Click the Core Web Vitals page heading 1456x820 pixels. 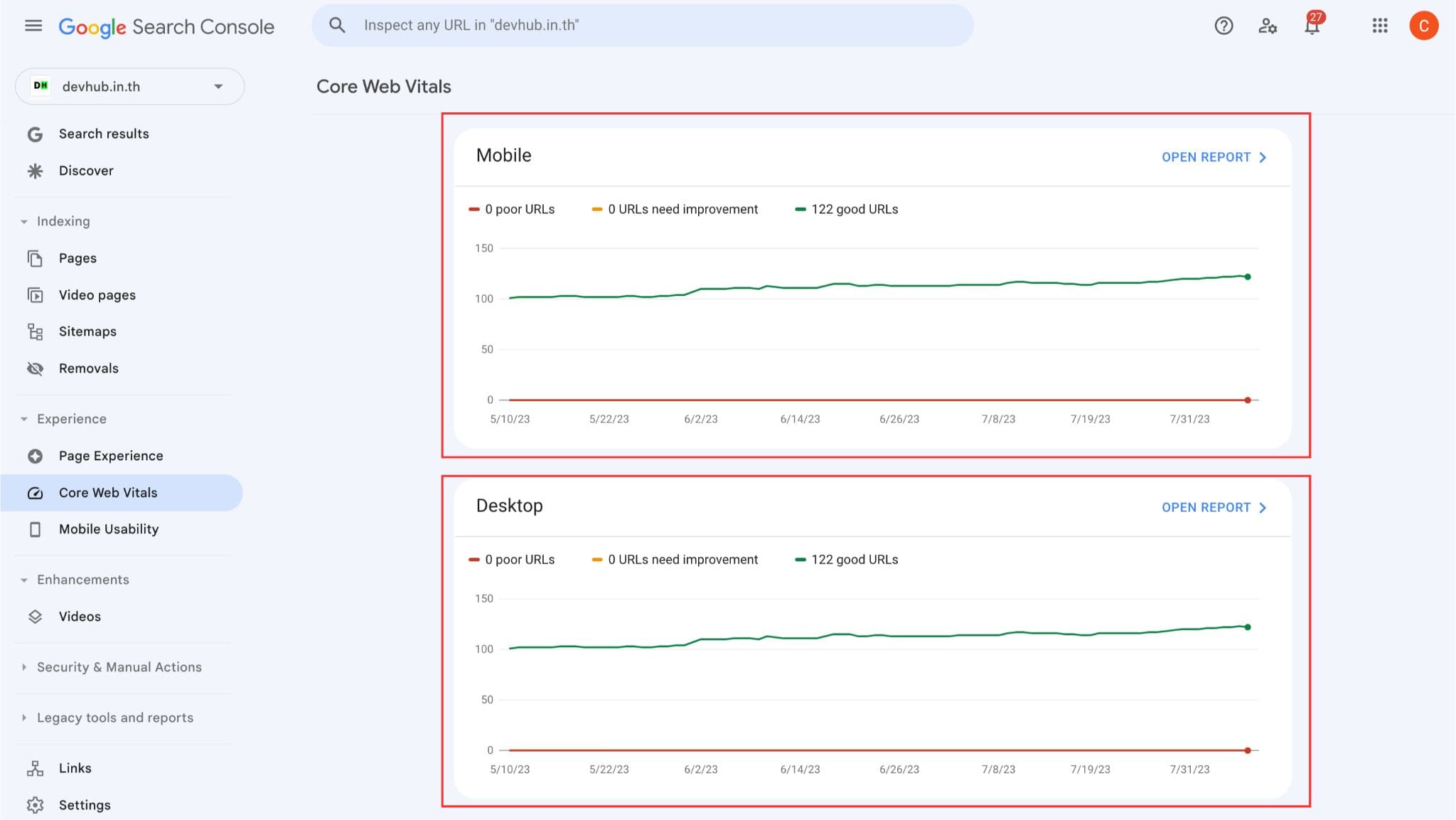[384, 87]
